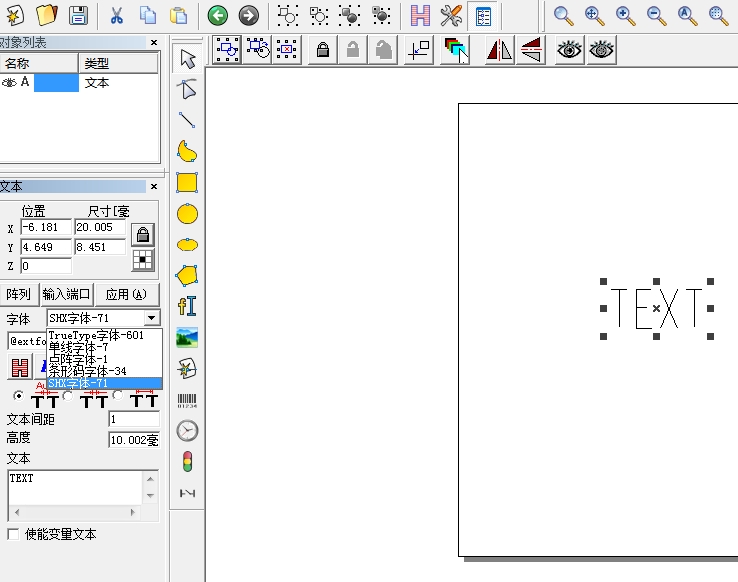Select the Text tool in left toolbar
738x582 pixels.
click(x=187, y=306)
